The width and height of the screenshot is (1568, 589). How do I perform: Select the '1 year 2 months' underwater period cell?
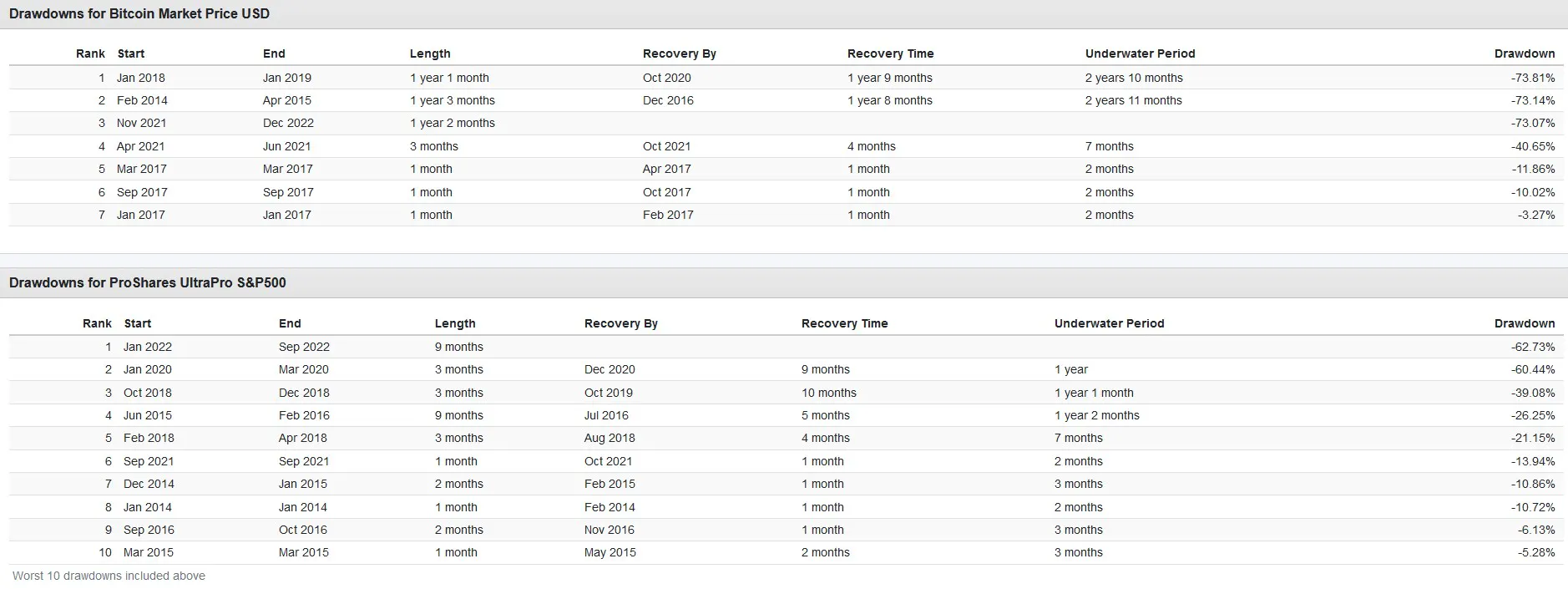(1096, 415)
